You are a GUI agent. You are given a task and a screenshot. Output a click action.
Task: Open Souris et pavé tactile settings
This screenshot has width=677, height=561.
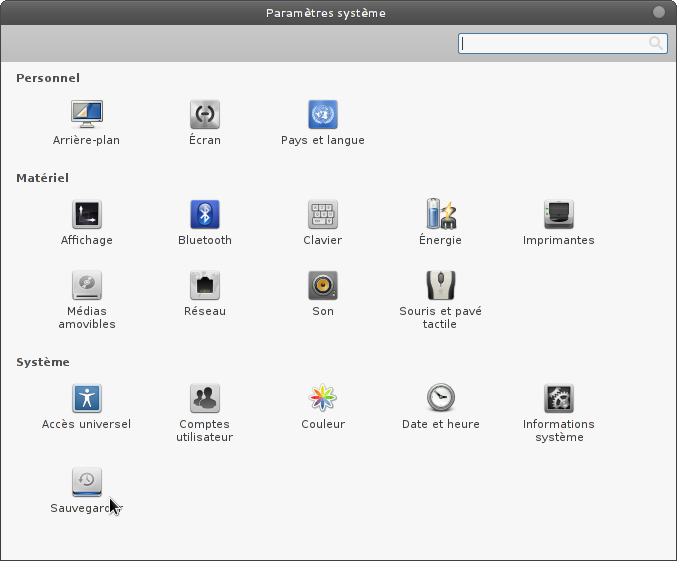tap(441, 285)
